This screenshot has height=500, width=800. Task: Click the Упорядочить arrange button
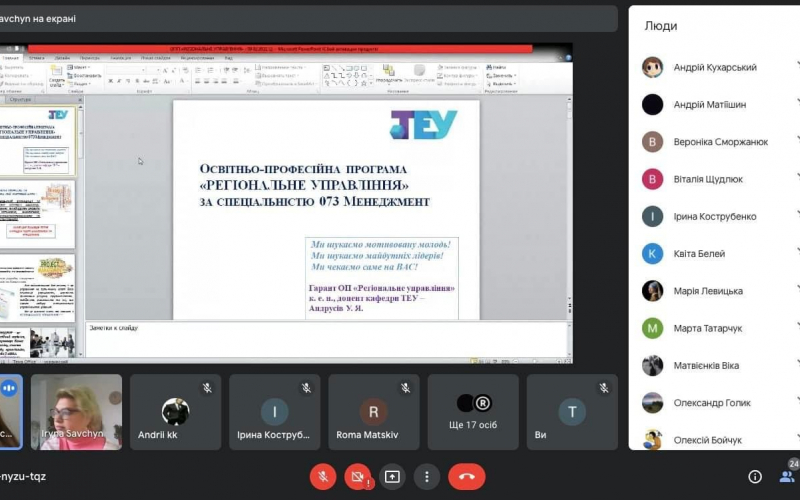tap(389, 74)
